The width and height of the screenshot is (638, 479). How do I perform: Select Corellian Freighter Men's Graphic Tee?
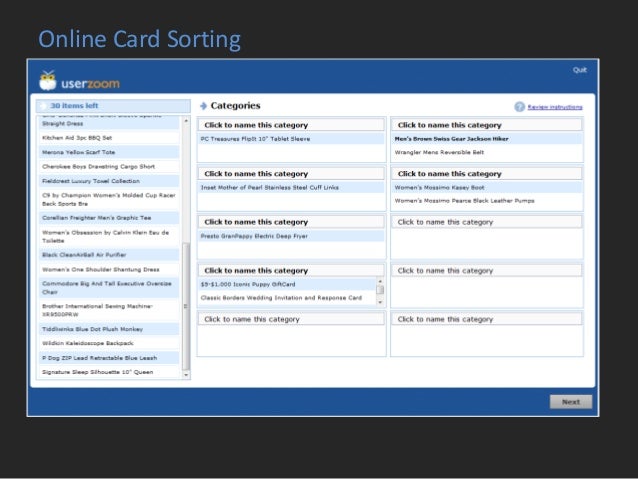coord(109,218)
